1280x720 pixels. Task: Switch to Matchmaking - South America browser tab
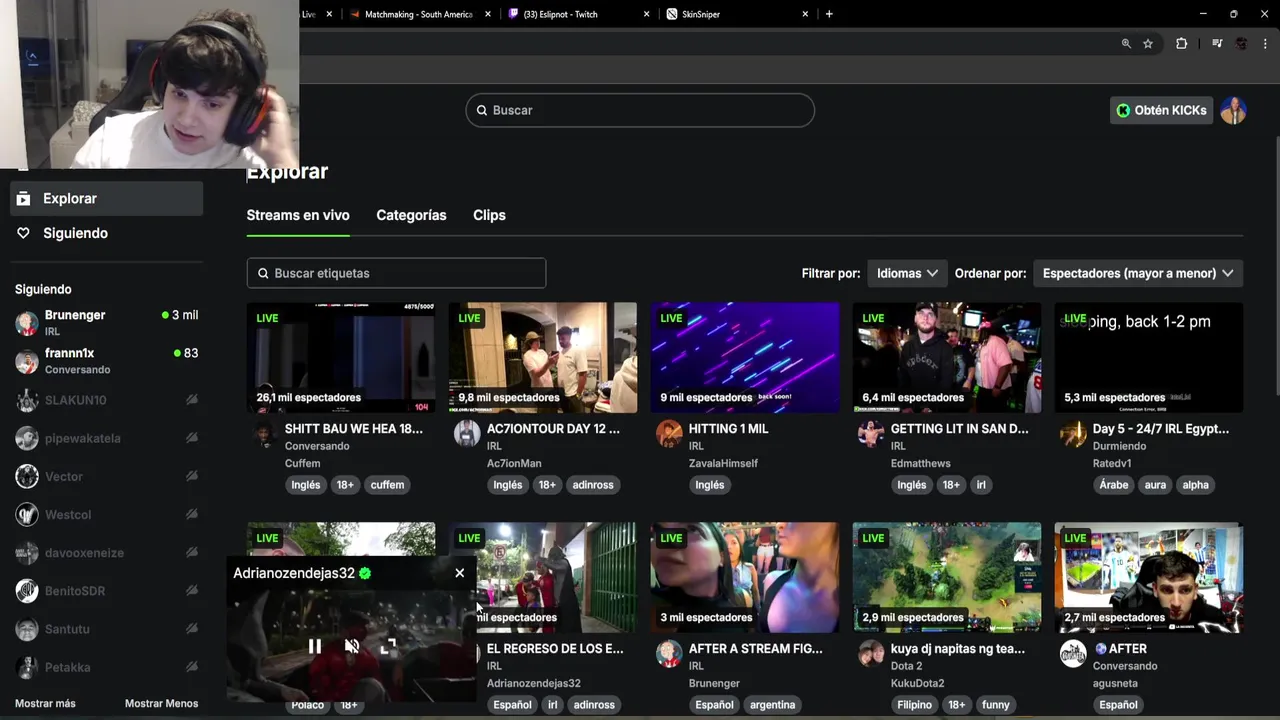pos(418,14)
